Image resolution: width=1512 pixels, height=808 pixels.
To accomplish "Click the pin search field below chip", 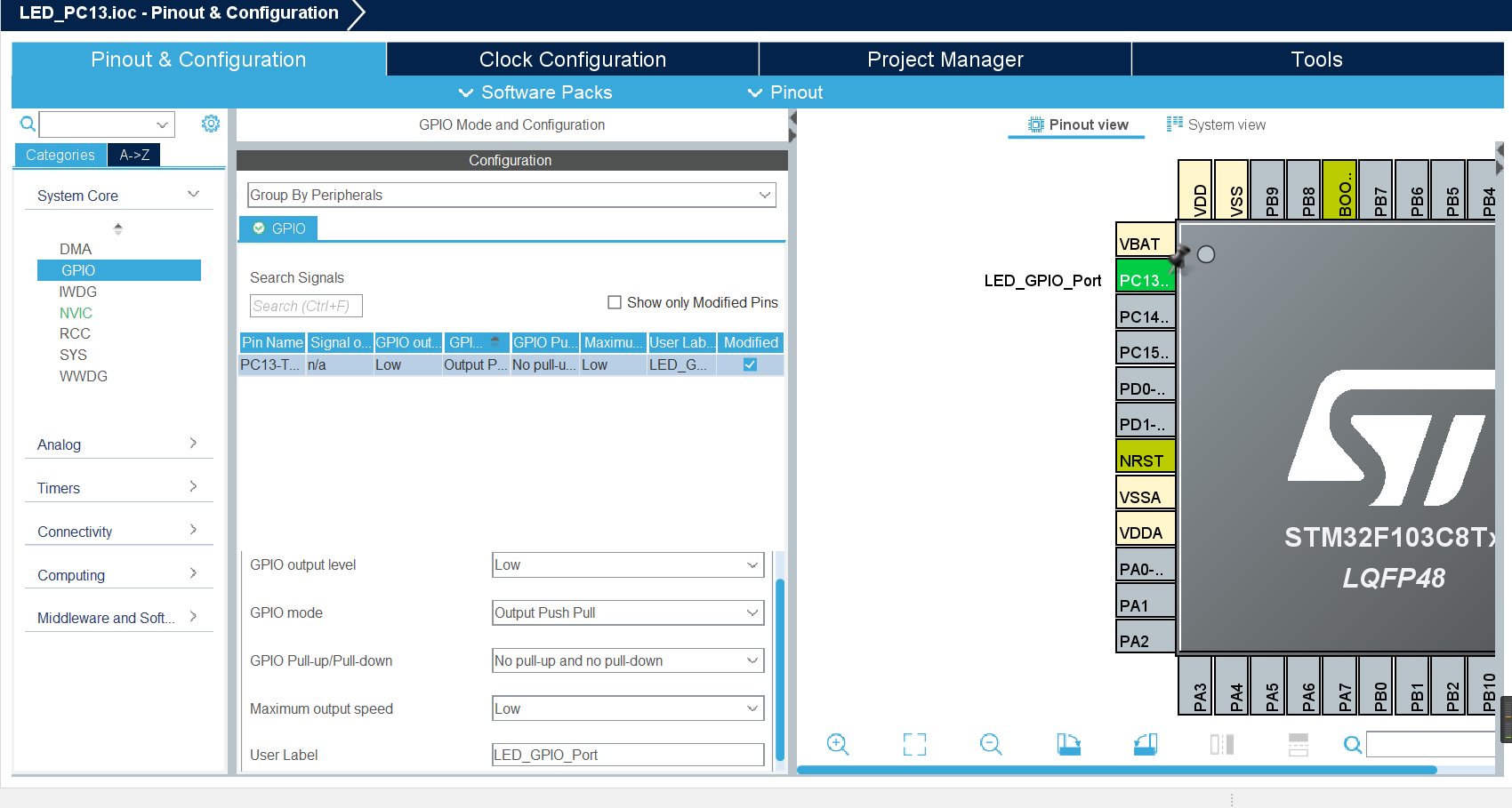I will [1430, 744].
